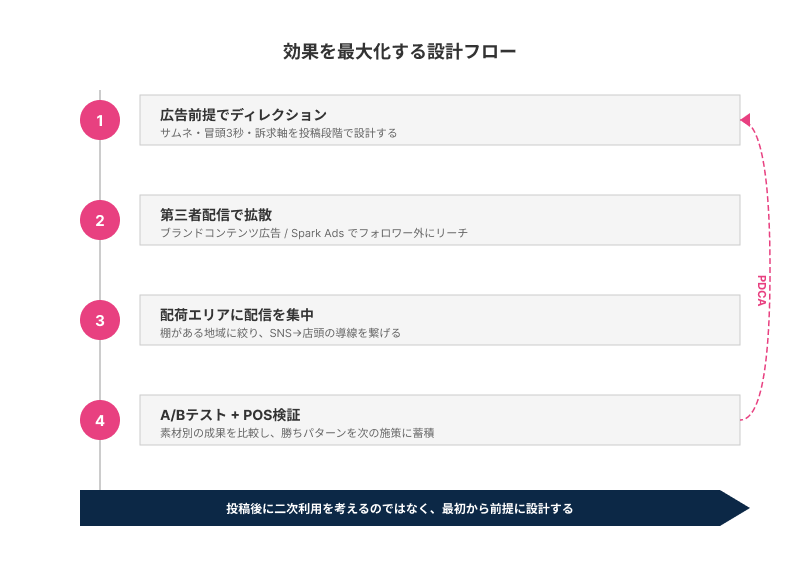This screenshot has height=580, width=800.
Task: Select the numbered circle for step 3
Action: (x=100, y=321)
